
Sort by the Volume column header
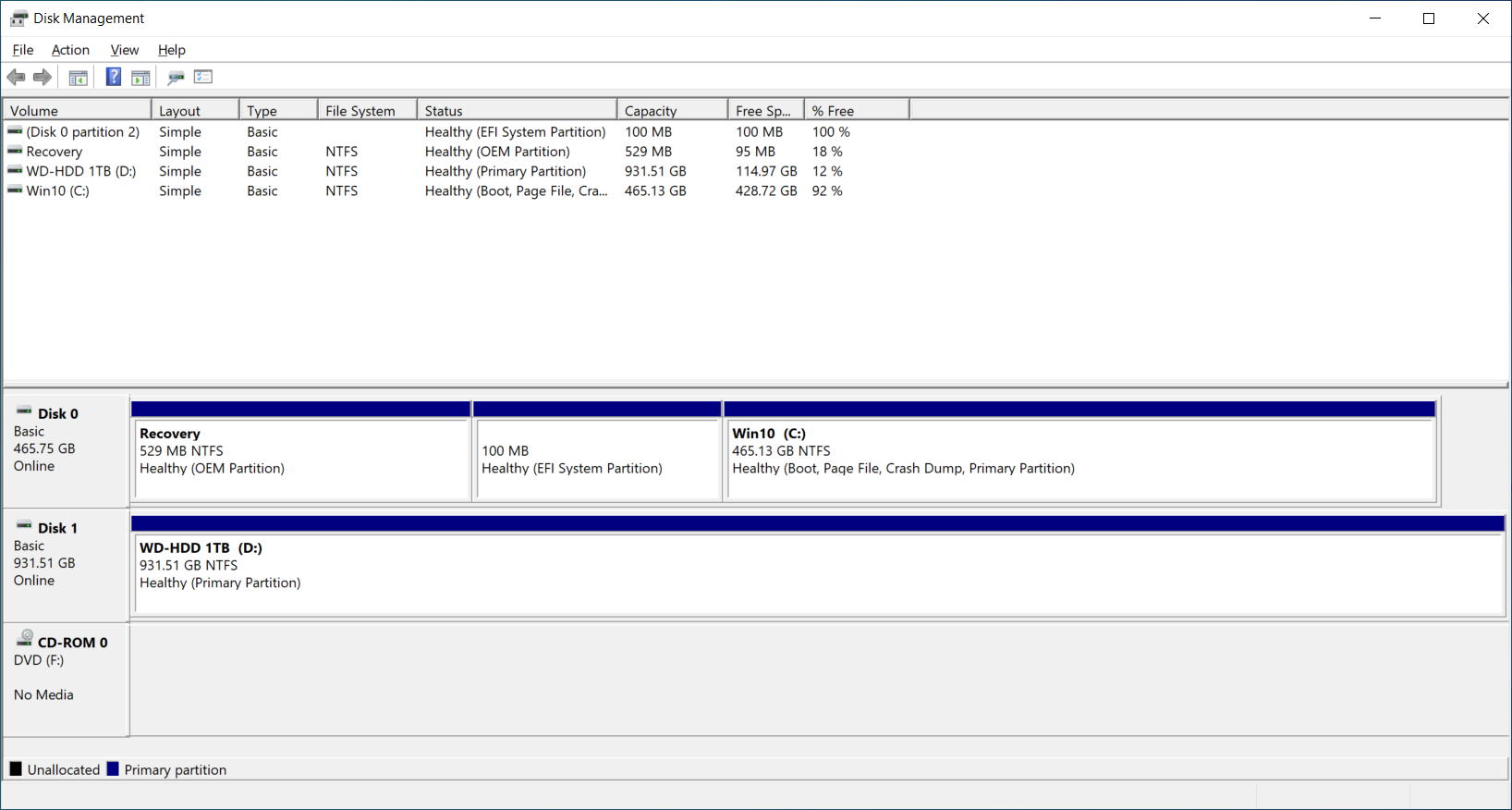coord(78,110)
